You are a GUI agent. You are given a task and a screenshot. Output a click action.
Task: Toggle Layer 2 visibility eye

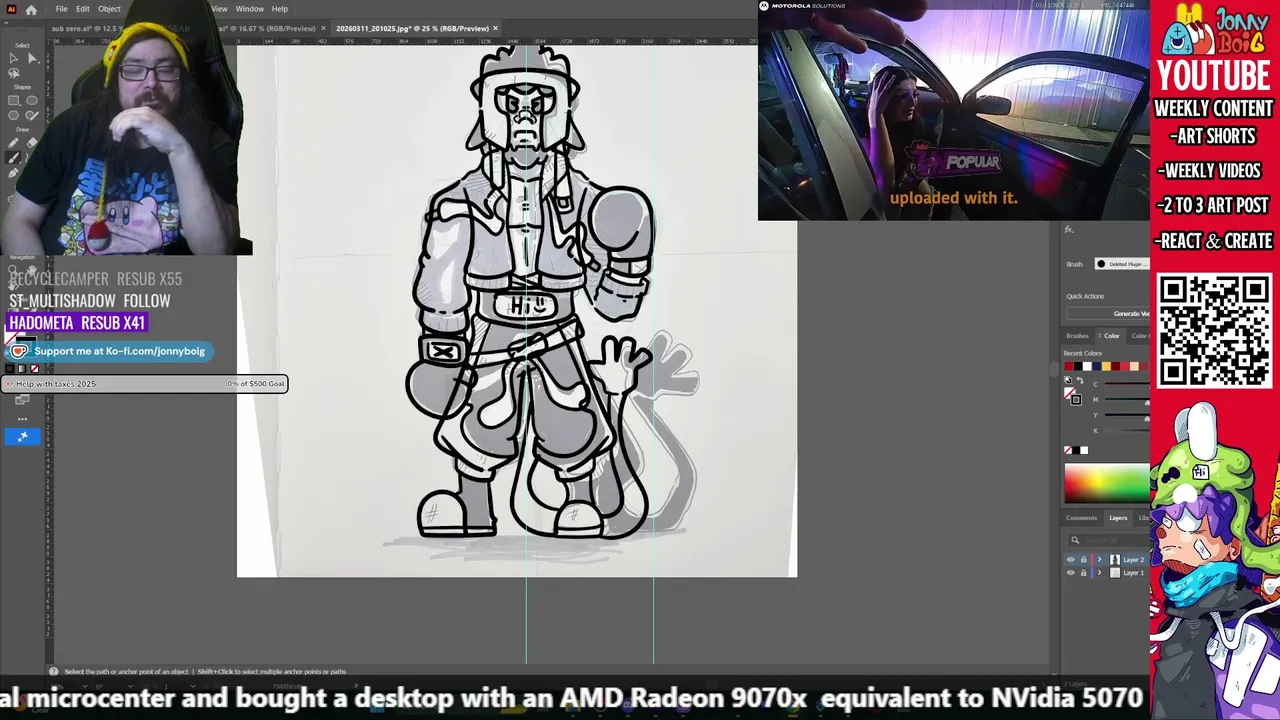pyautogui.click(x=1071, y=559)
